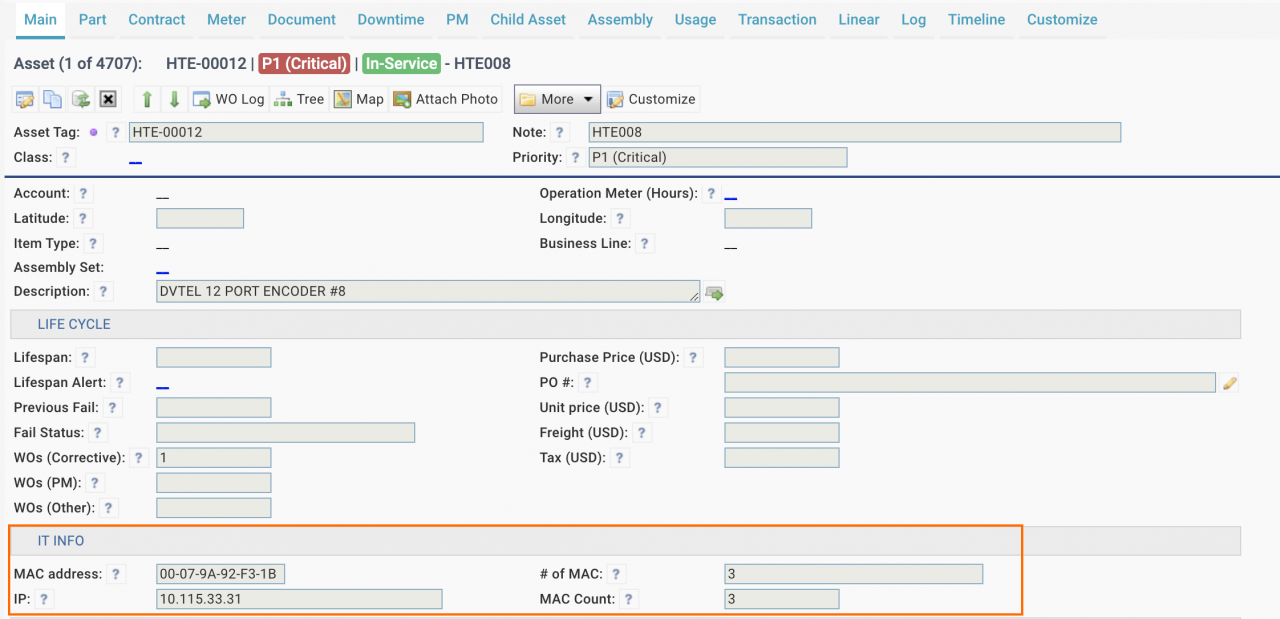
Task: Click the Class link value
Action: 135,159
